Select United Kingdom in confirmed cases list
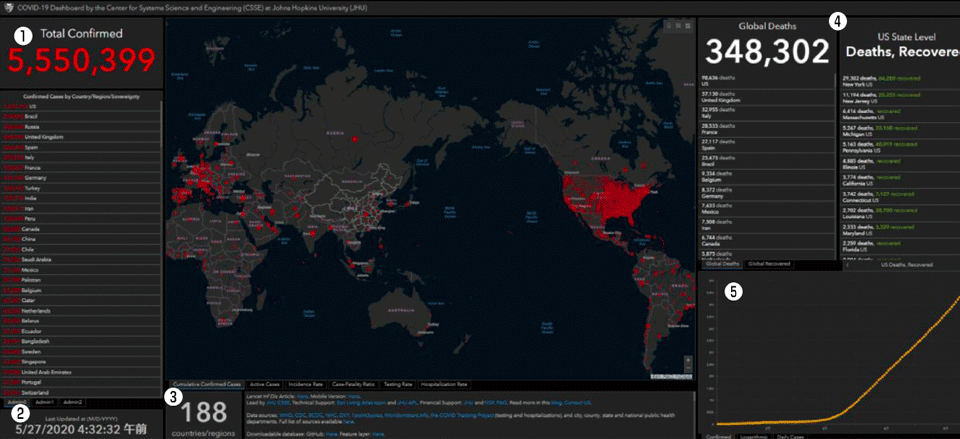960x439 pixels. [81, 137]
